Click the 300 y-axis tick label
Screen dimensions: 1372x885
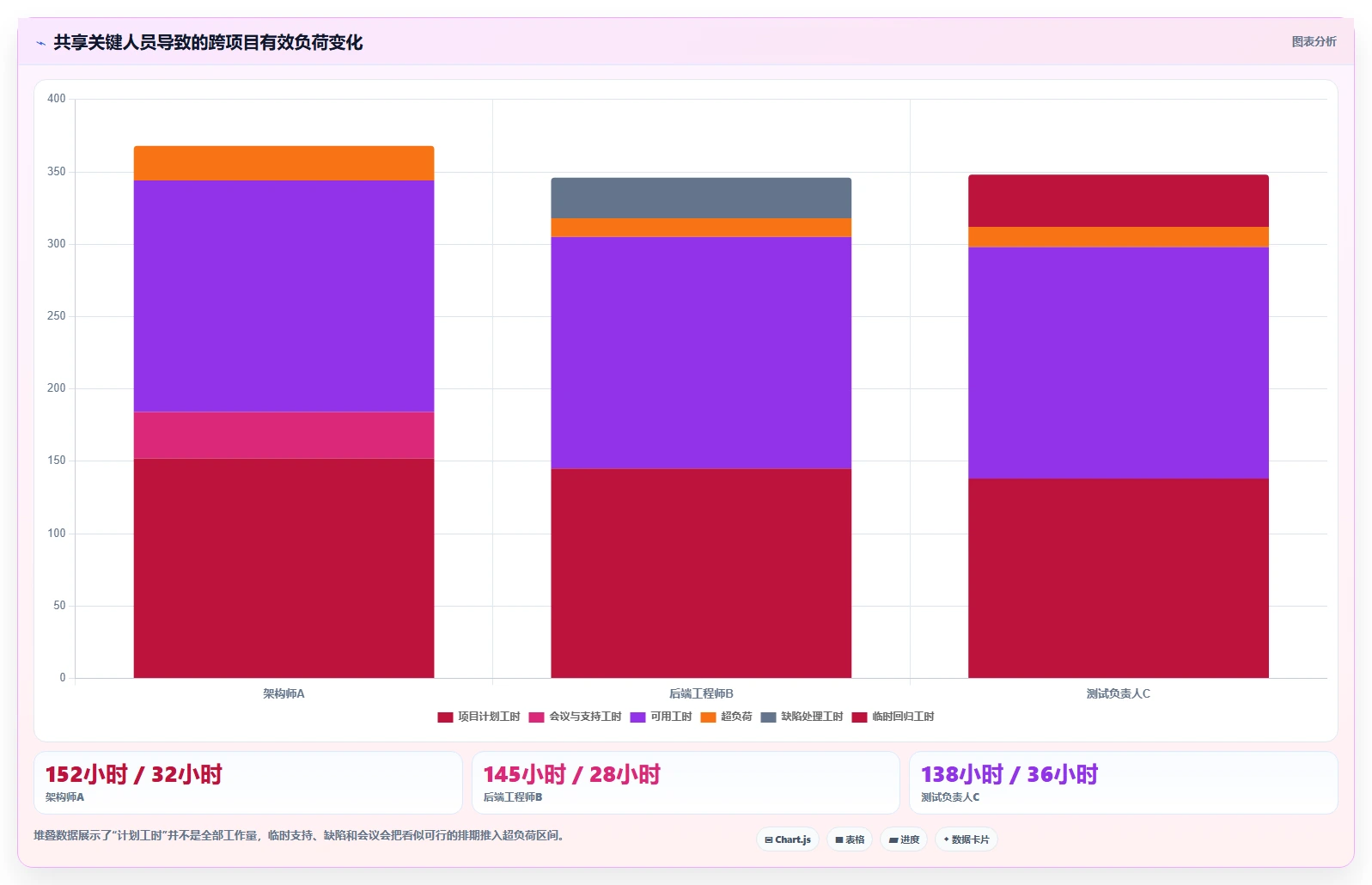[57, 244]
